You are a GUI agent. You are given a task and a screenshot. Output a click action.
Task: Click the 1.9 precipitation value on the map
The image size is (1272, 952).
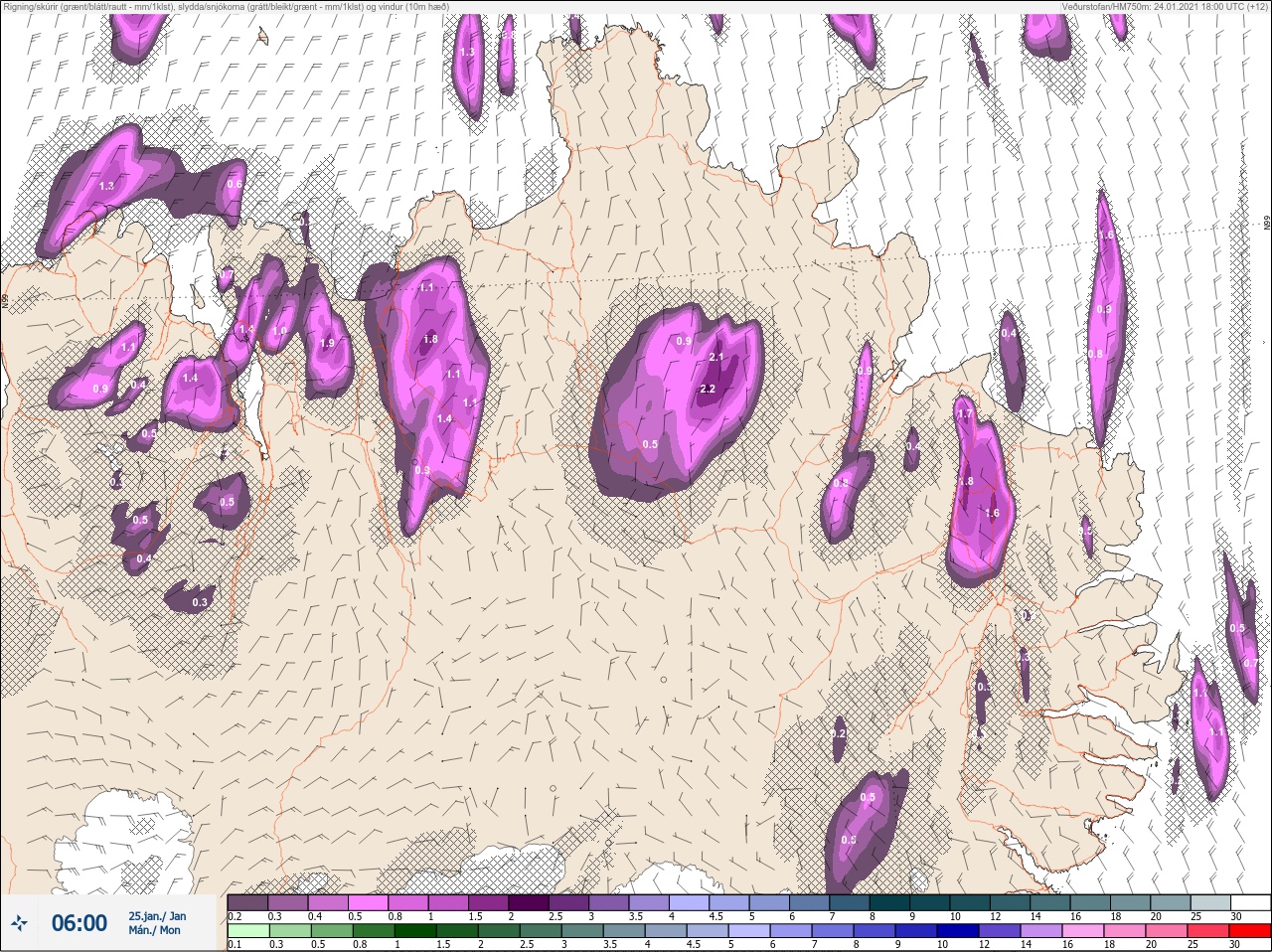pyautogui.click(x=328, y=344)
